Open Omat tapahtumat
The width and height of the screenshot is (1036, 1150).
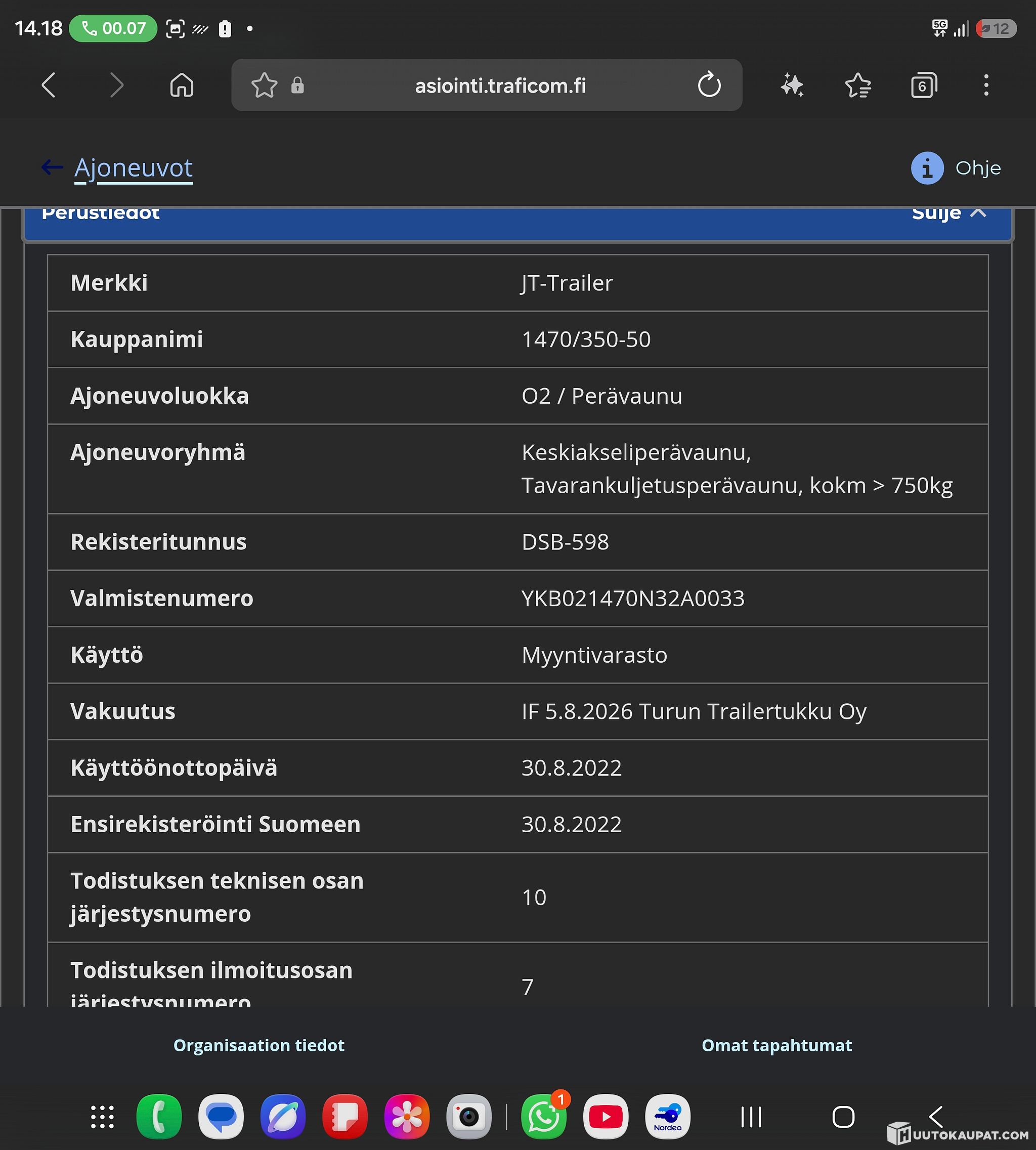776,1045
